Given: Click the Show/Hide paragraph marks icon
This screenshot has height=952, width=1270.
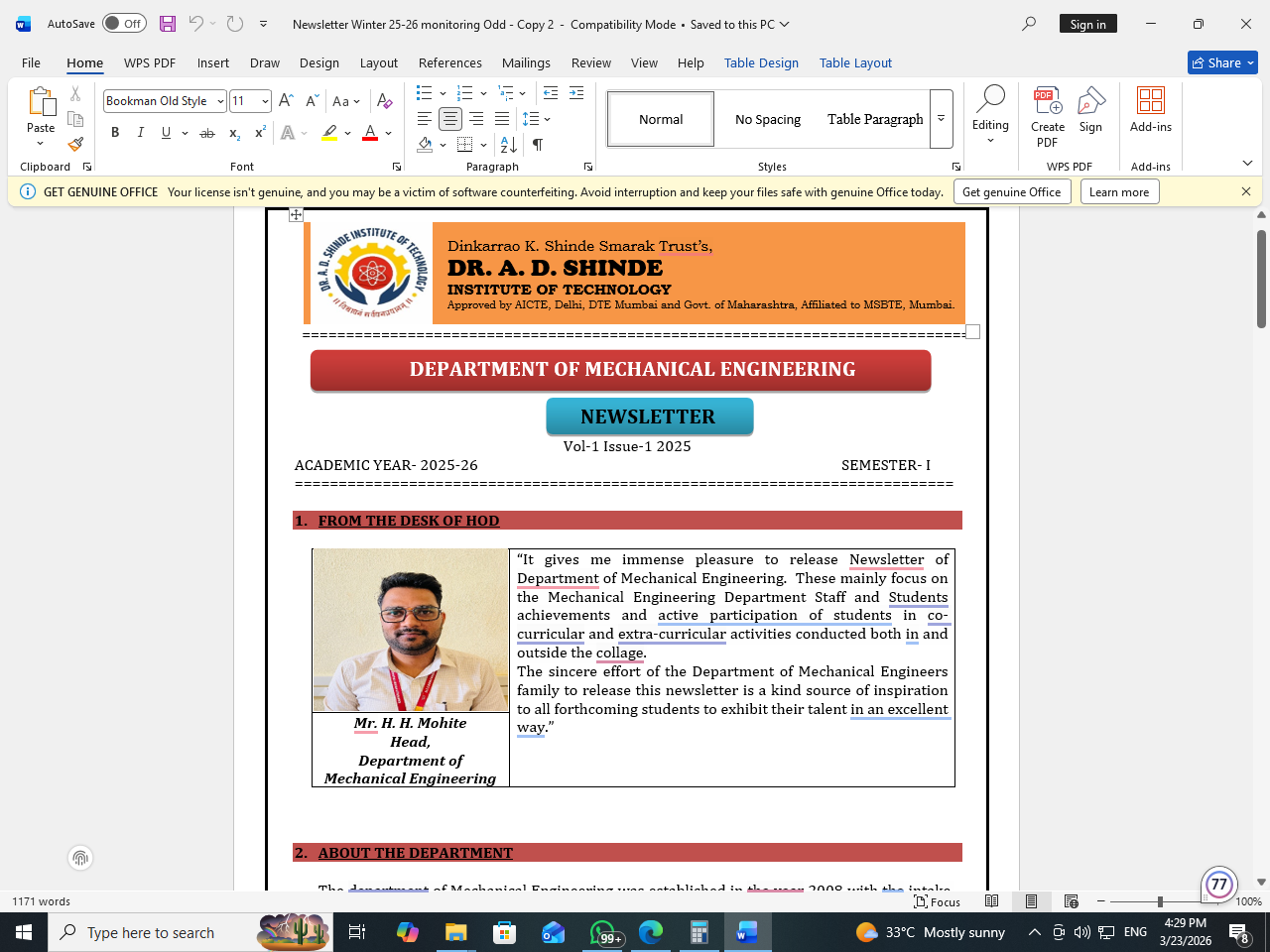Looking at the screenshot, I should tap(538, 145).
